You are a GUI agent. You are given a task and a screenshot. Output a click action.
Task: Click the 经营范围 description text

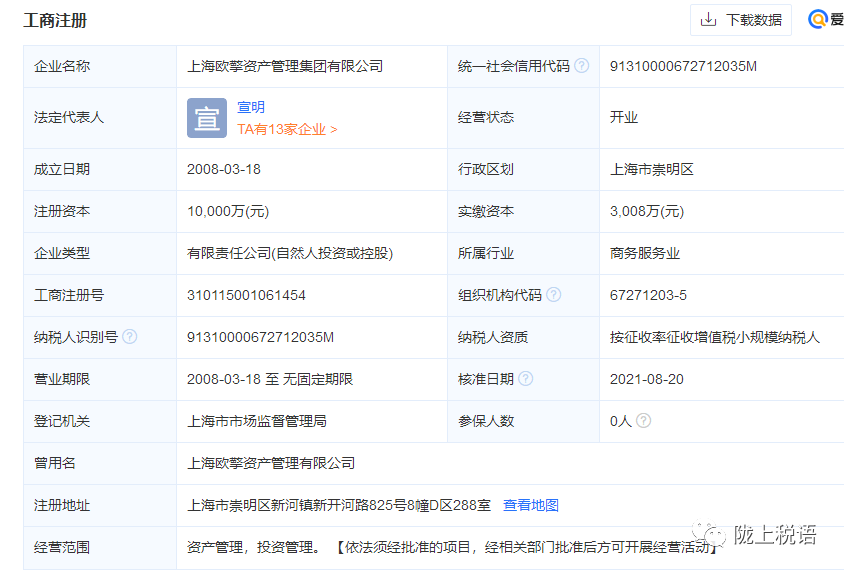[450, 547]
